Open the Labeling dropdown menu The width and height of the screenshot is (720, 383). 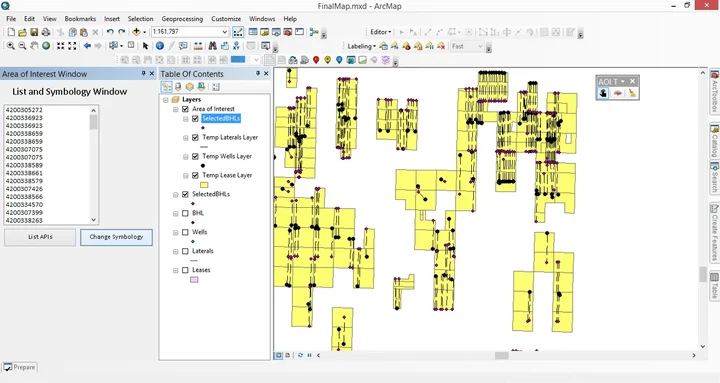[x=361, y=46]
